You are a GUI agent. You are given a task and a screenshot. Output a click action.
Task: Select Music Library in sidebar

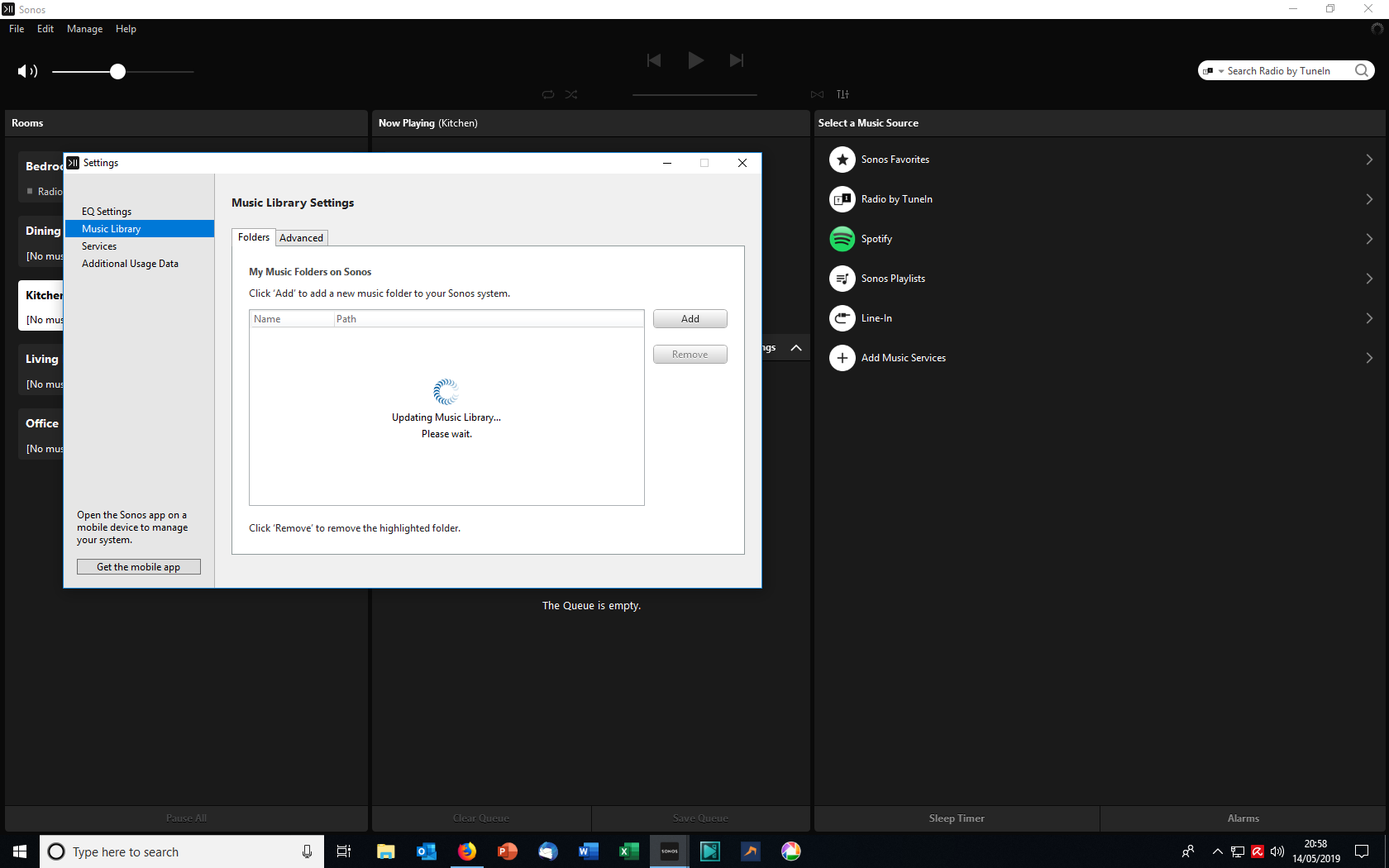139,229
